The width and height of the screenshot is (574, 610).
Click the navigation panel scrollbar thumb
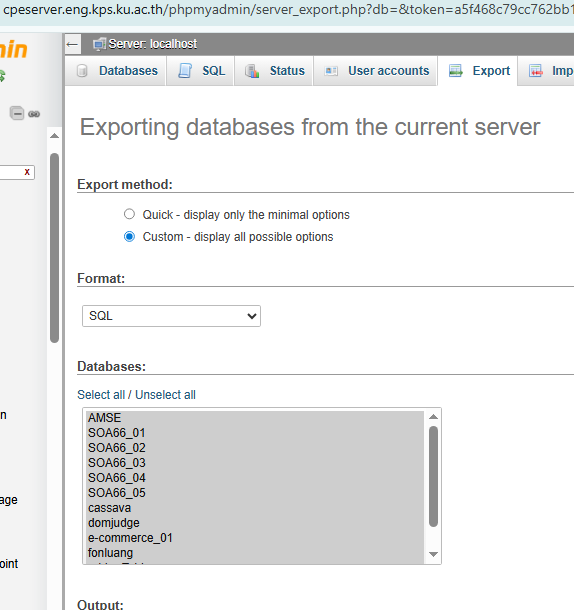pyautogui.click(x=54, y=248)
